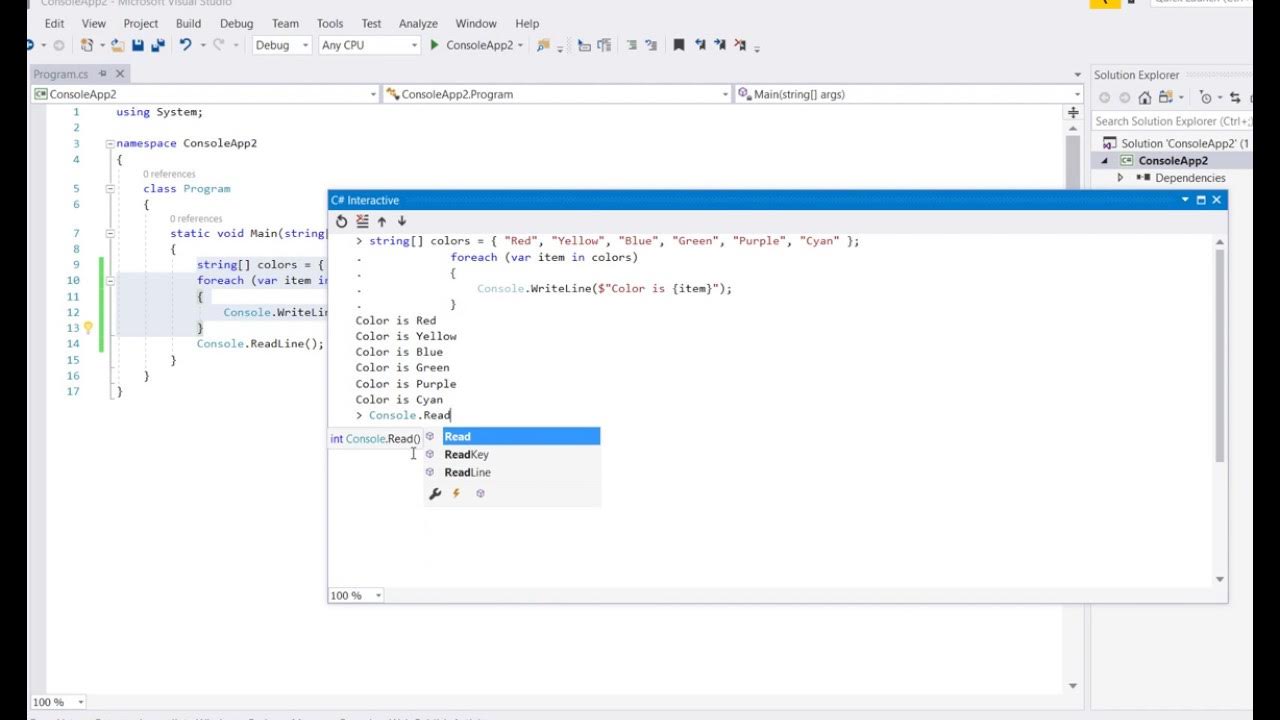Open the Debug menu
Viewport: 1280px width, 720px height.
pyautogui.click(x=236, y=23)
